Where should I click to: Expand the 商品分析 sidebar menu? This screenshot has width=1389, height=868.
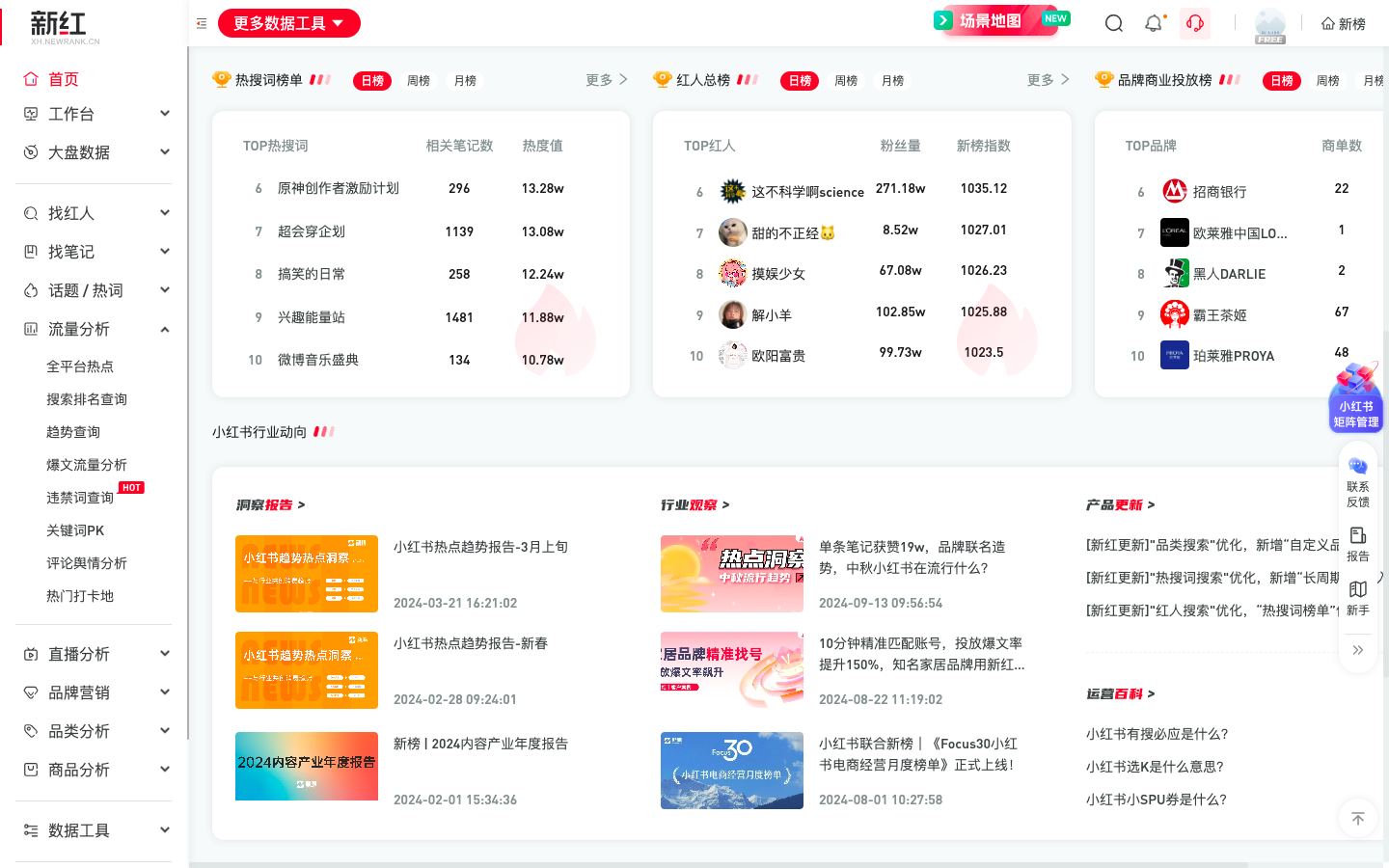[x=94, y=770]
